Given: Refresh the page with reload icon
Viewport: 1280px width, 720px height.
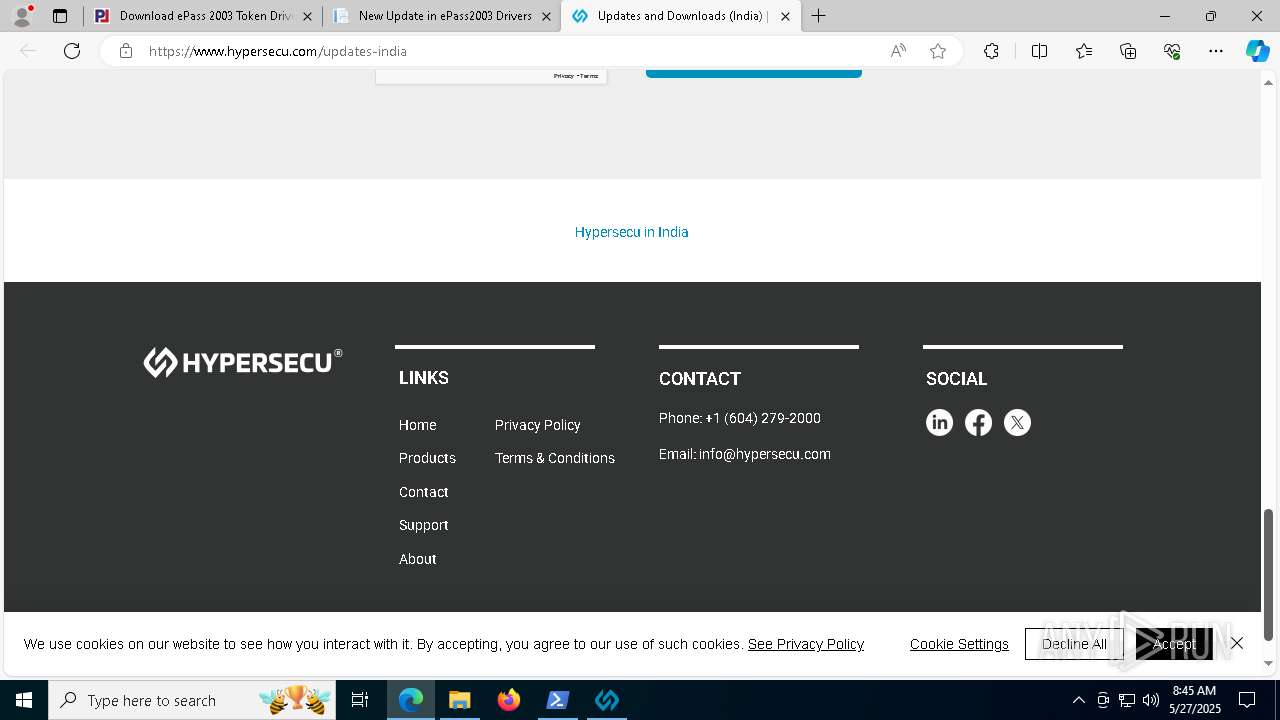Looking at the screenshot, I should [x=72, y=51].
